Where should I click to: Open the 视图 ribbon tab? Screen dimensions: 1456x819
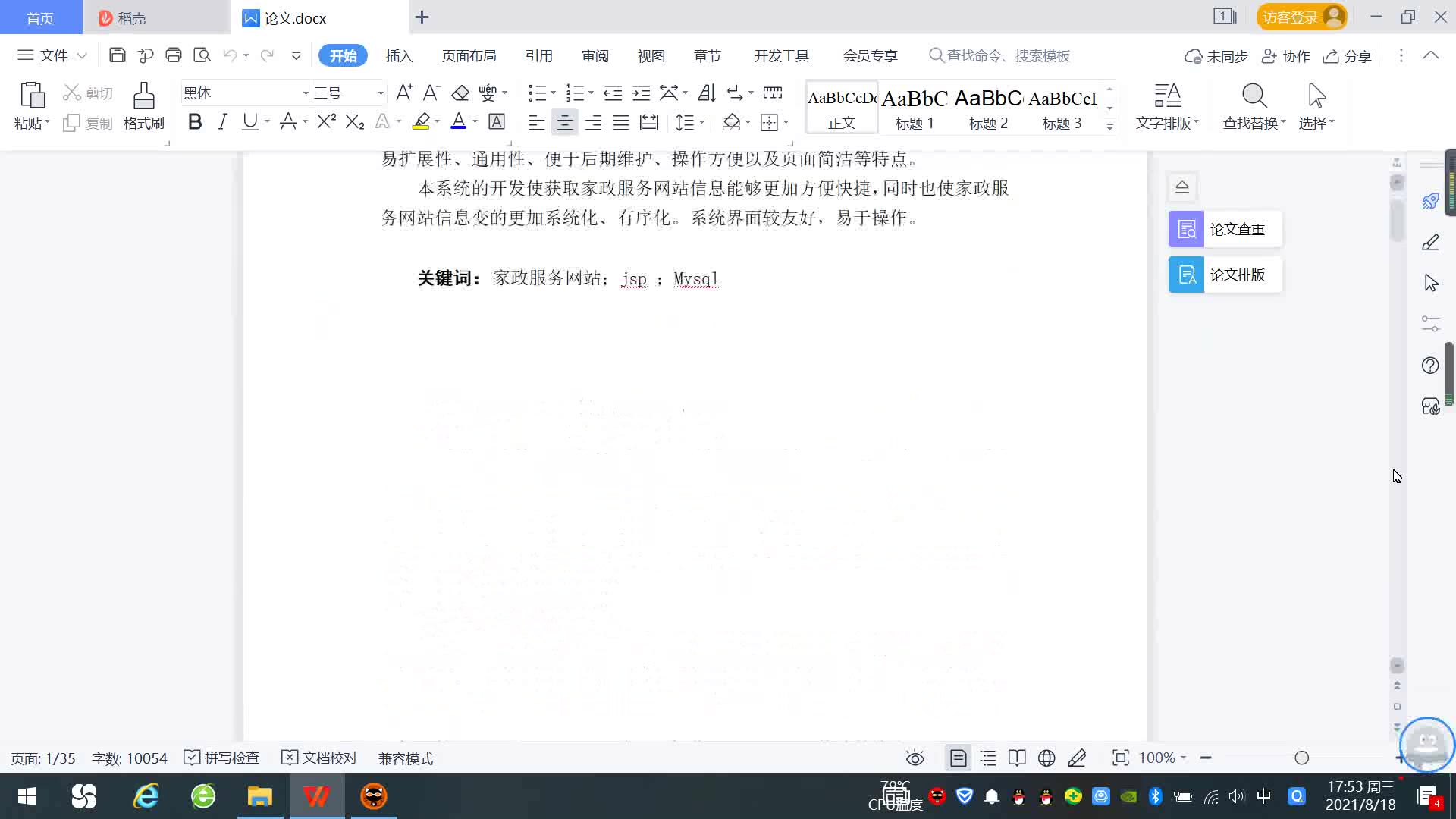click(x=651, y=55)
